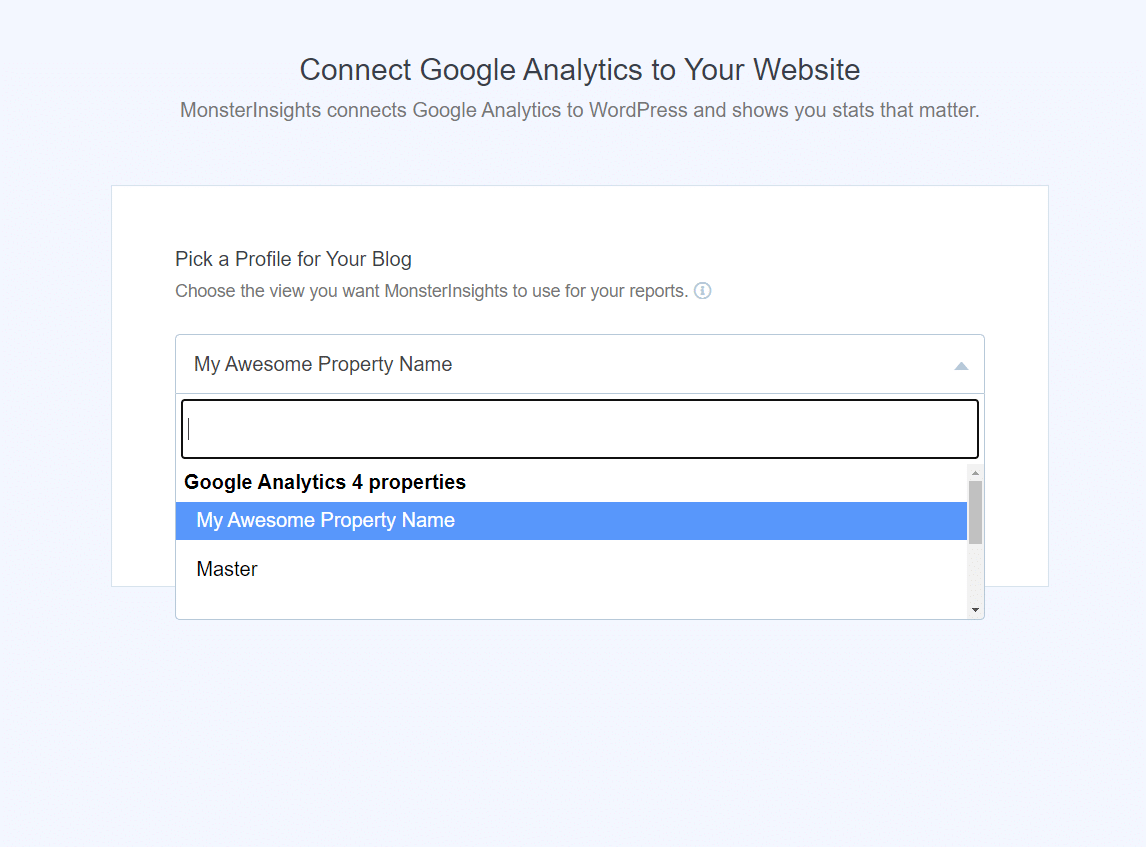
Task: Click the gray scrollbar thumb in the options list
Action: click(x=975, y=511)
